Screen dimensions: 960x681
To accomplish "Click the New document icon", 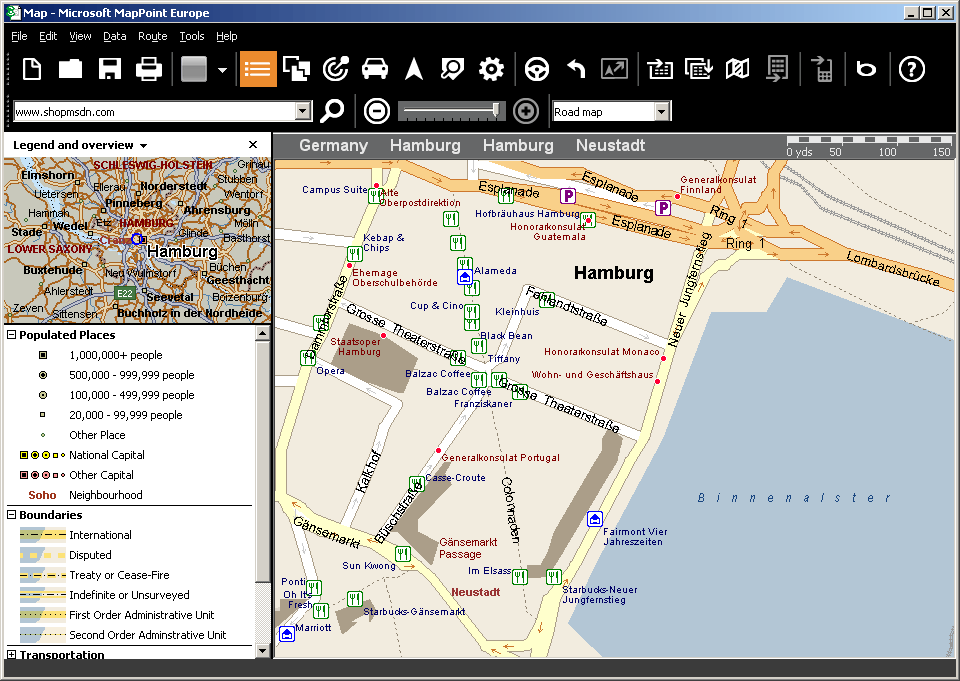I will [x=33, y=69].
